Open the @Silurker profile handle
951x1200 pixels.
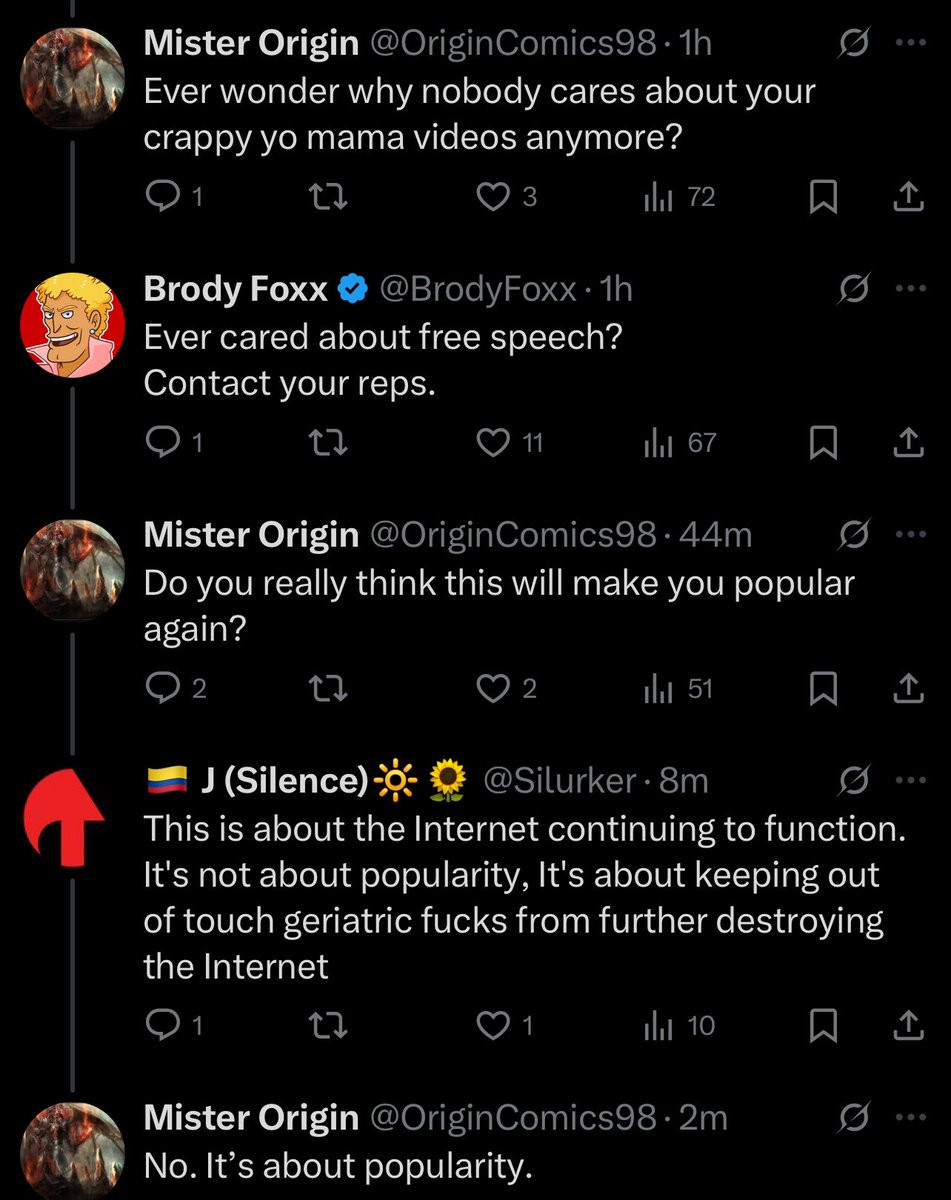[558, 780]
